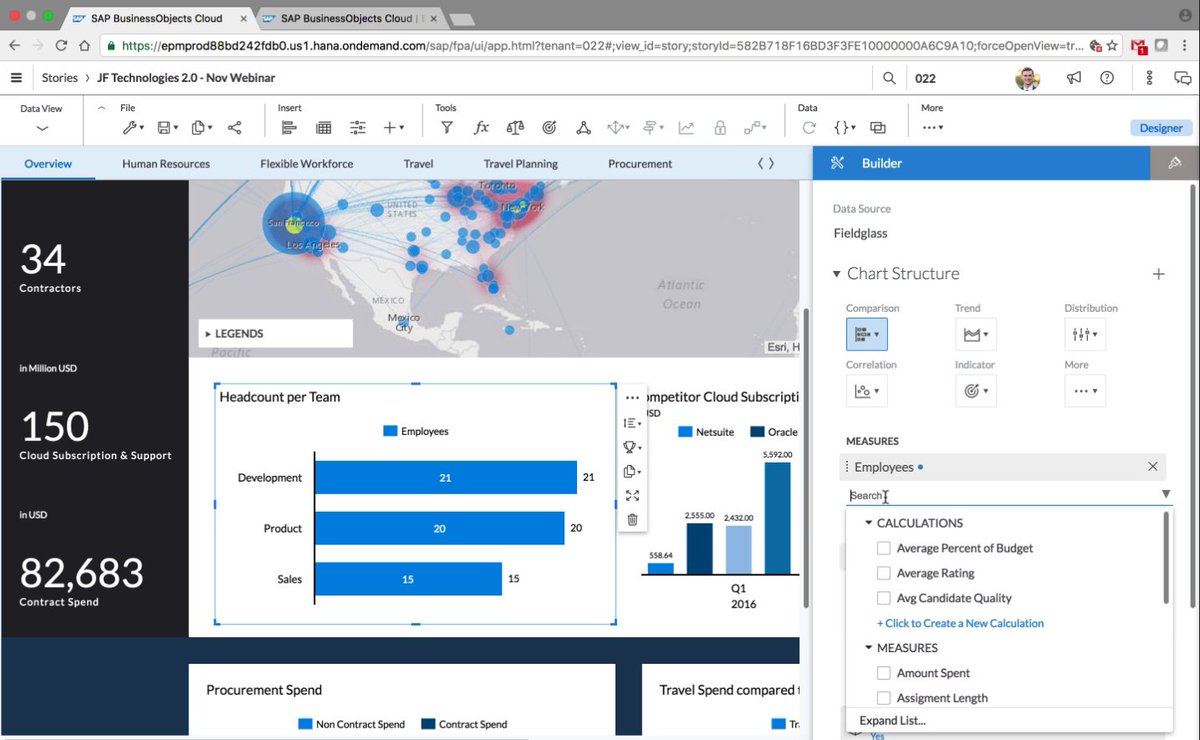Image resolution: width=1200 pixels, height=740 pixels.
Task: Click the plus next to Chart Structure
Action: 1158,274
